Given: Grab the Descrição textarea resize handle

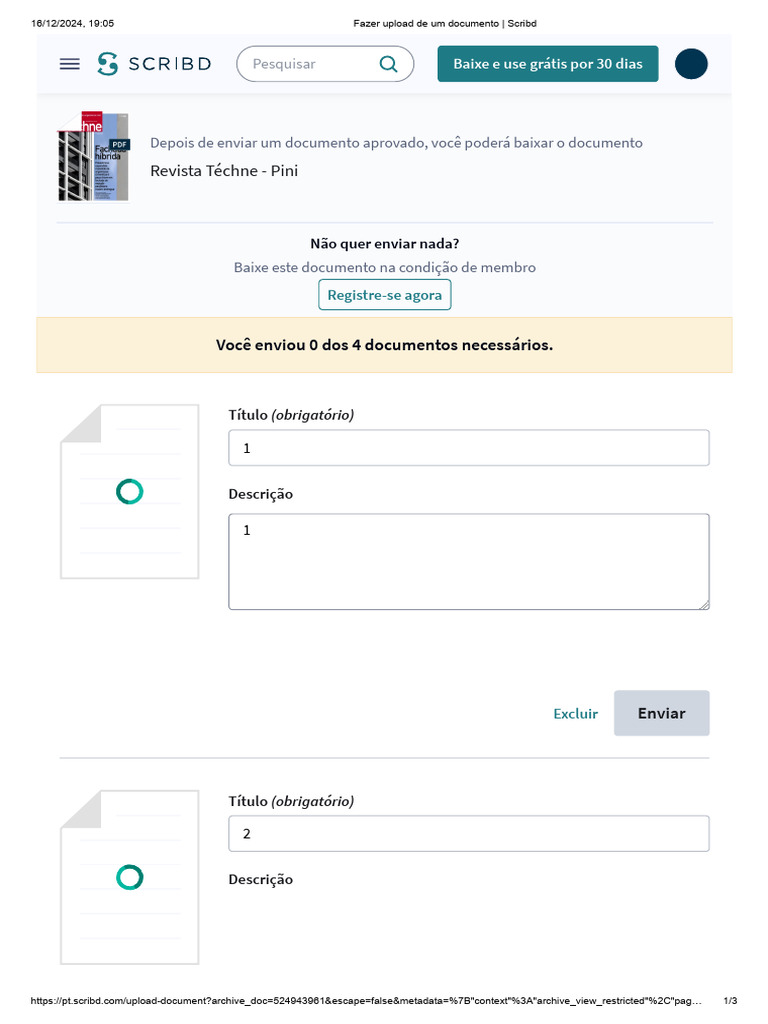Looking at the screenshot, I should coord(705,605).
